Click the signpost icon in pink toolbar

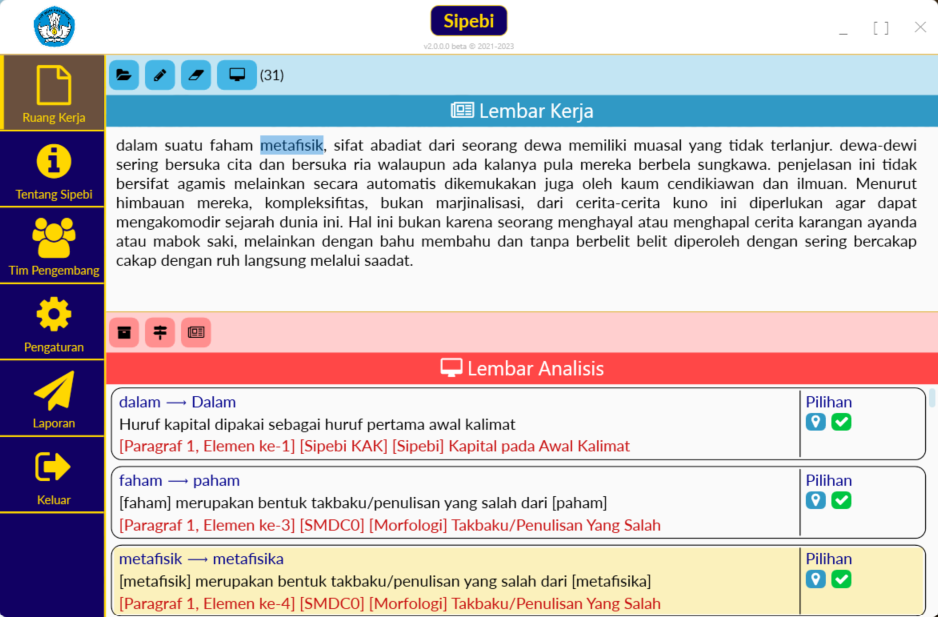[160, 332]
